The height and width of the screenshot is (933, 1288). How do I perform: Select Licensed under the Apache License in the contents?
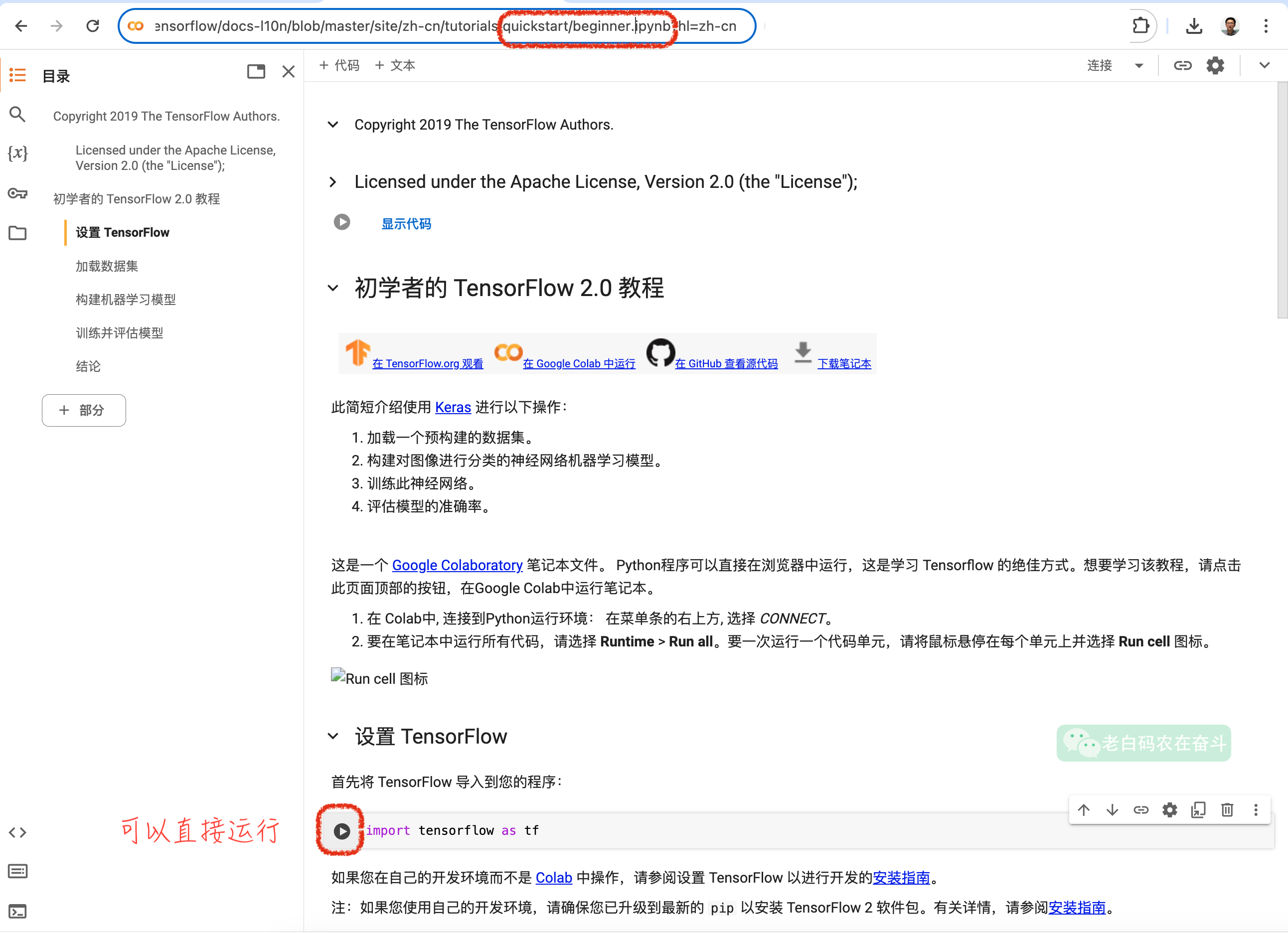[175, 158]
